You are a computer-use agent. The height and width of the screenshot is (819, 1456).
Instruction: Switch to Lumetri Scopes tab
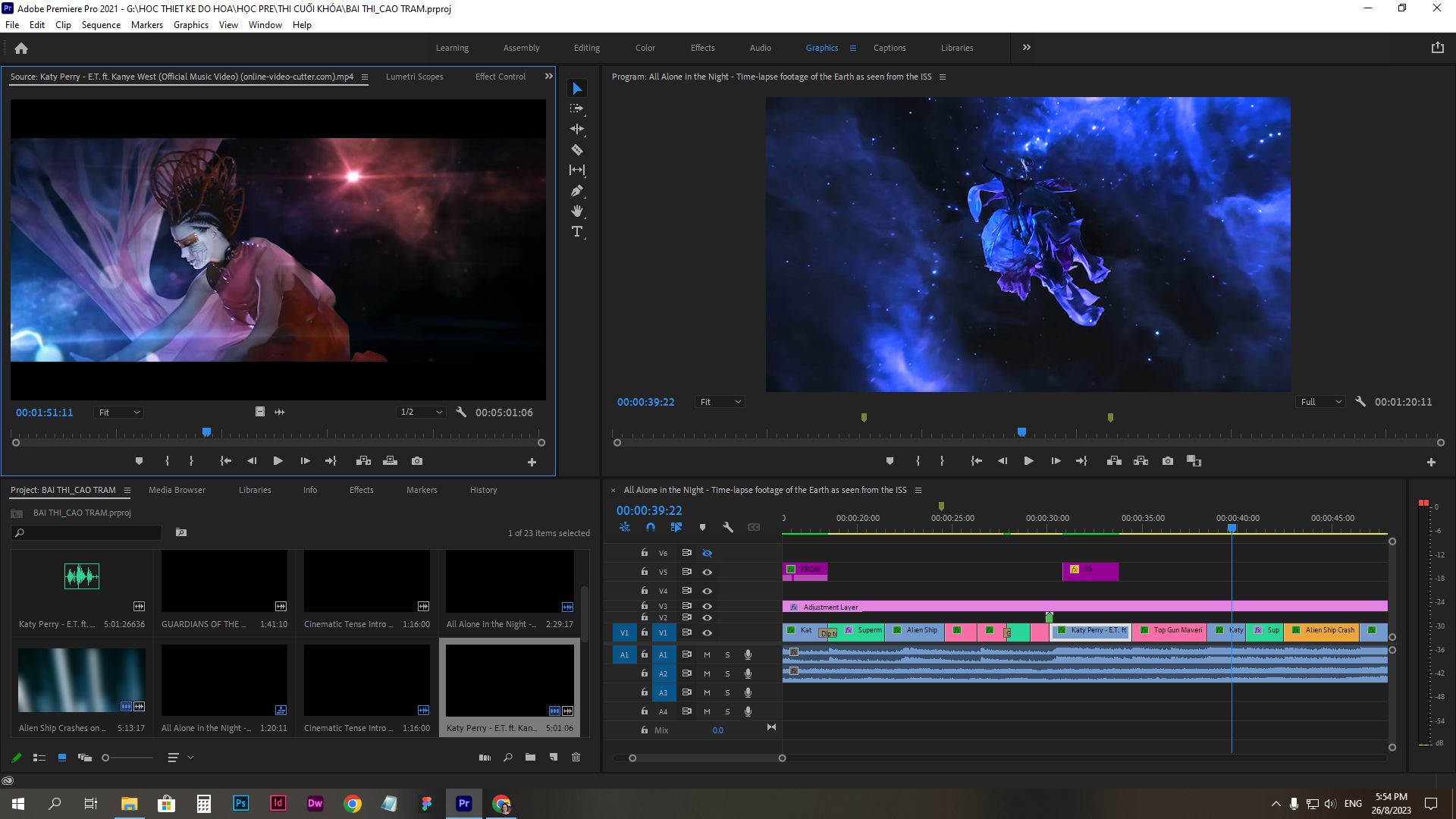coord(414,77)
